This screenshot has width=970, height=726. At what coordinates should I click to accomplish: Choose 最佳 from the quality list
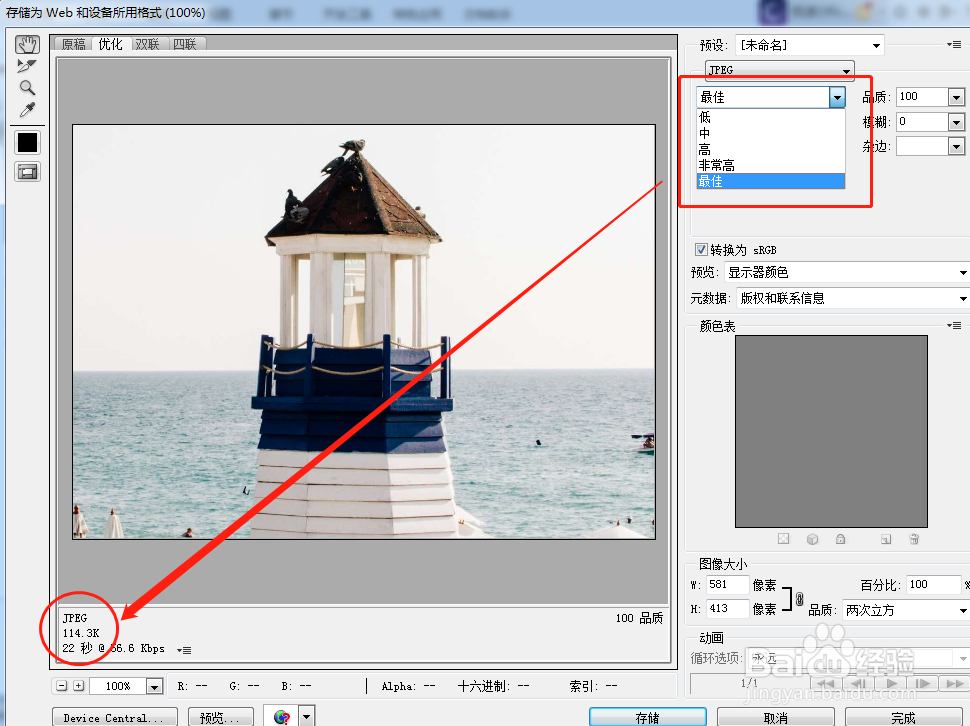[770, 181]
